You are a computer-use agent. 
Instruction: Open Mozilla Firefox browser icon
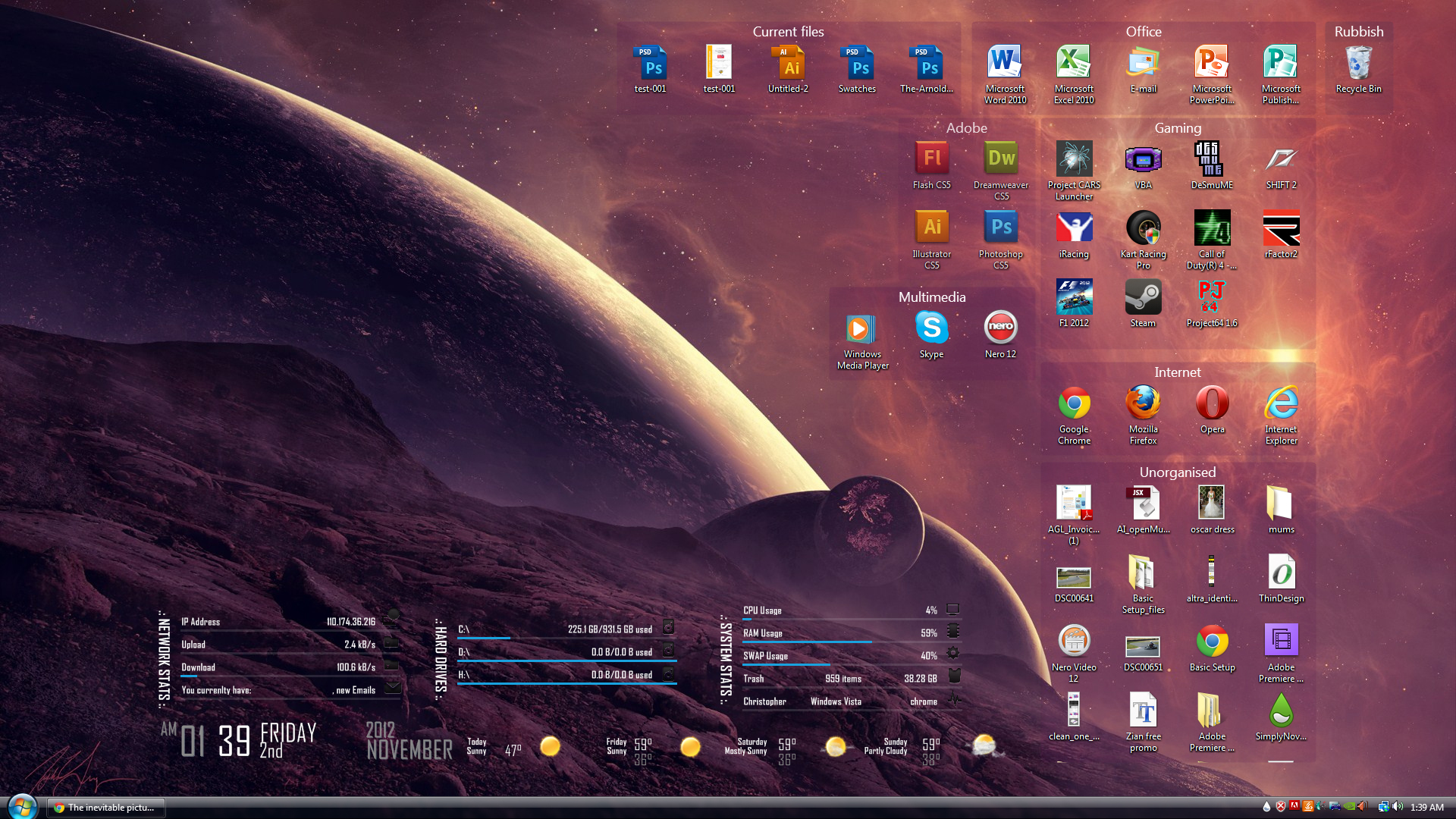coord(1143,403)
